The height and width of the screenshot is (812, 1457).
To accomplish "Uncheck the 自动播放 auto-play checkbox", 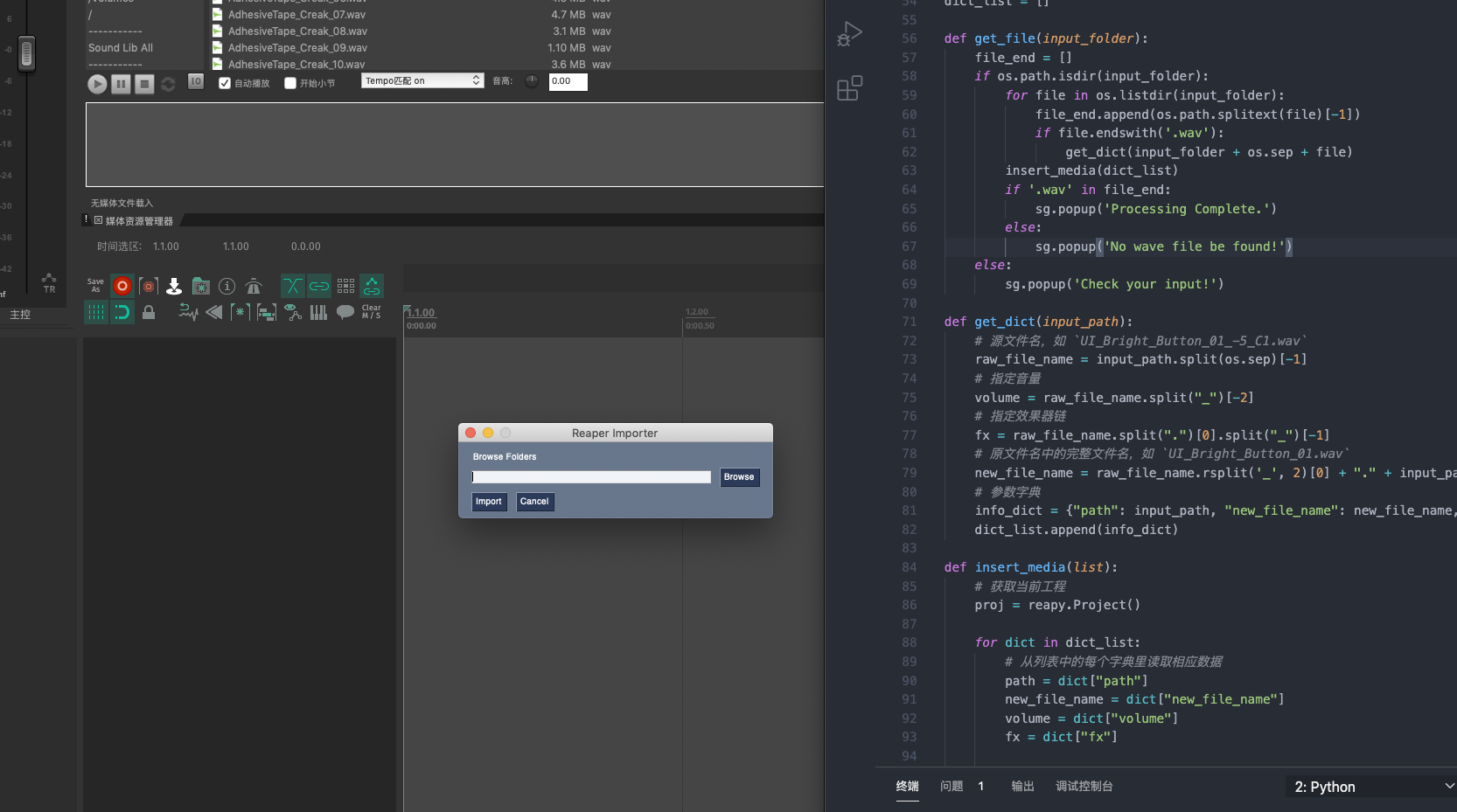I will click(225, 83).
